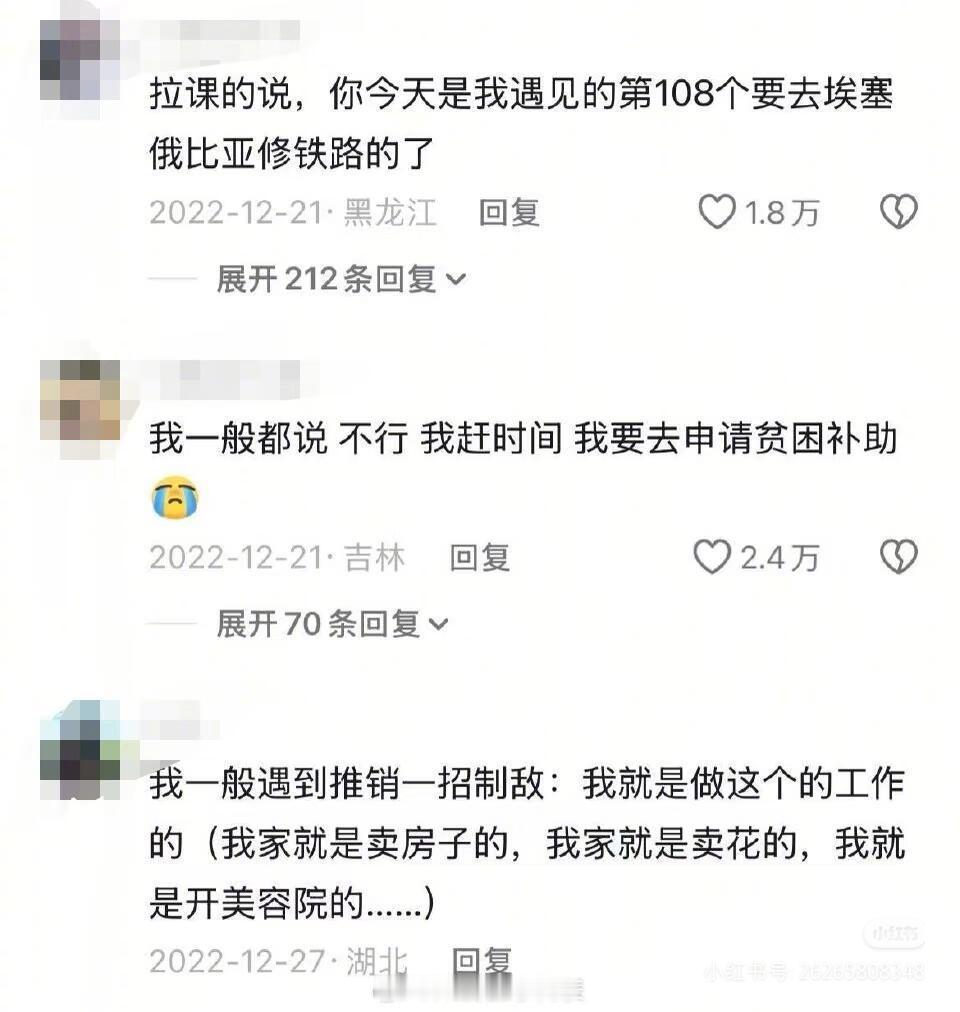Image resolution: width=960 pixels, height=1012 pixels.
Task: Select the 拉课的说 comment text
Action: 522,123
